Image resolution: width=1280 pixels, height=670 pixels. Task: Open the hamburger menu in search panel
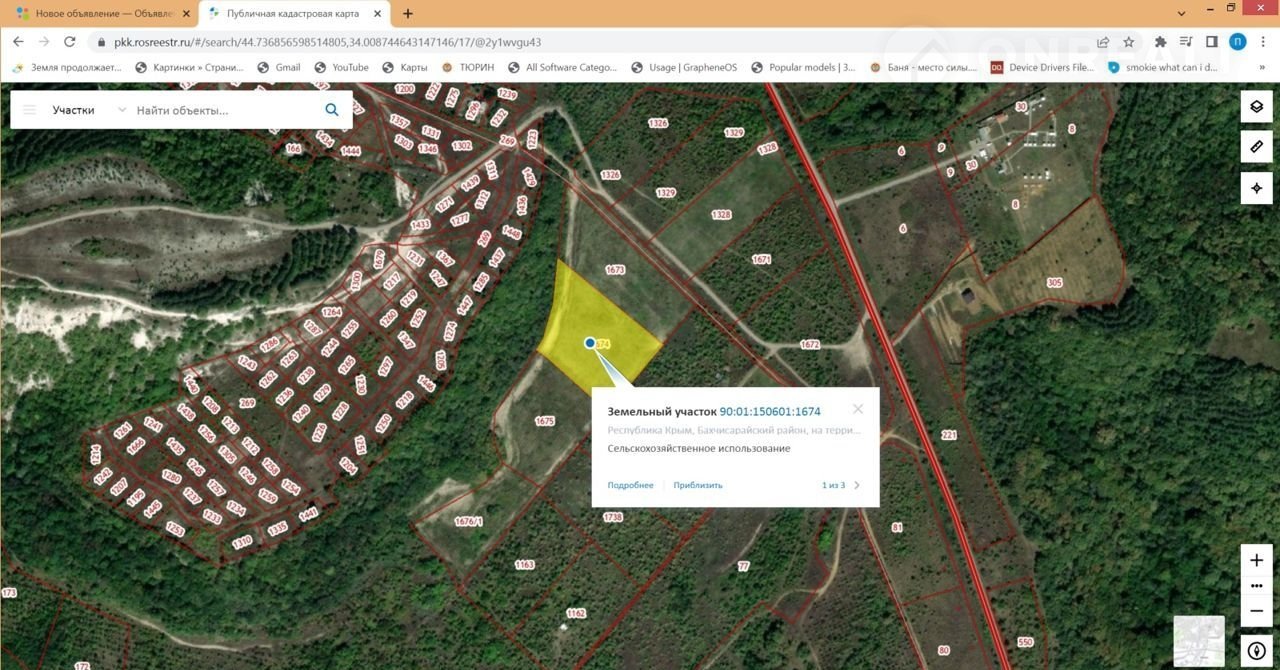click(x=30, y=110)
